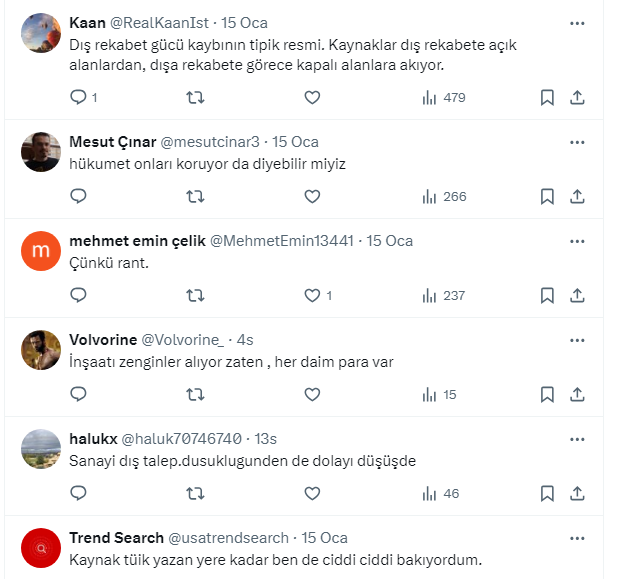
Task: Reply to Kaan's tweet
Action: tap(79, 97)
